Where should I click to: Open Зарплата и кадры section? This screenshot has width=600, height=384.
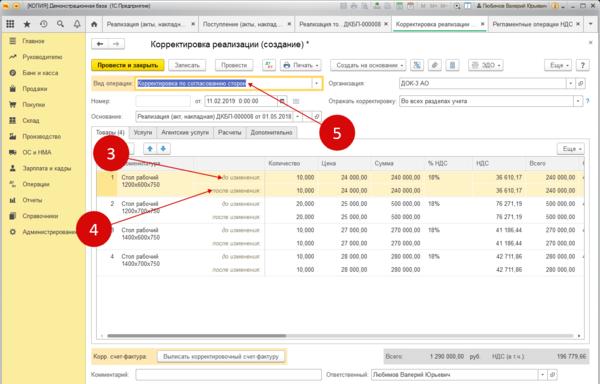[x=47, y=168]
